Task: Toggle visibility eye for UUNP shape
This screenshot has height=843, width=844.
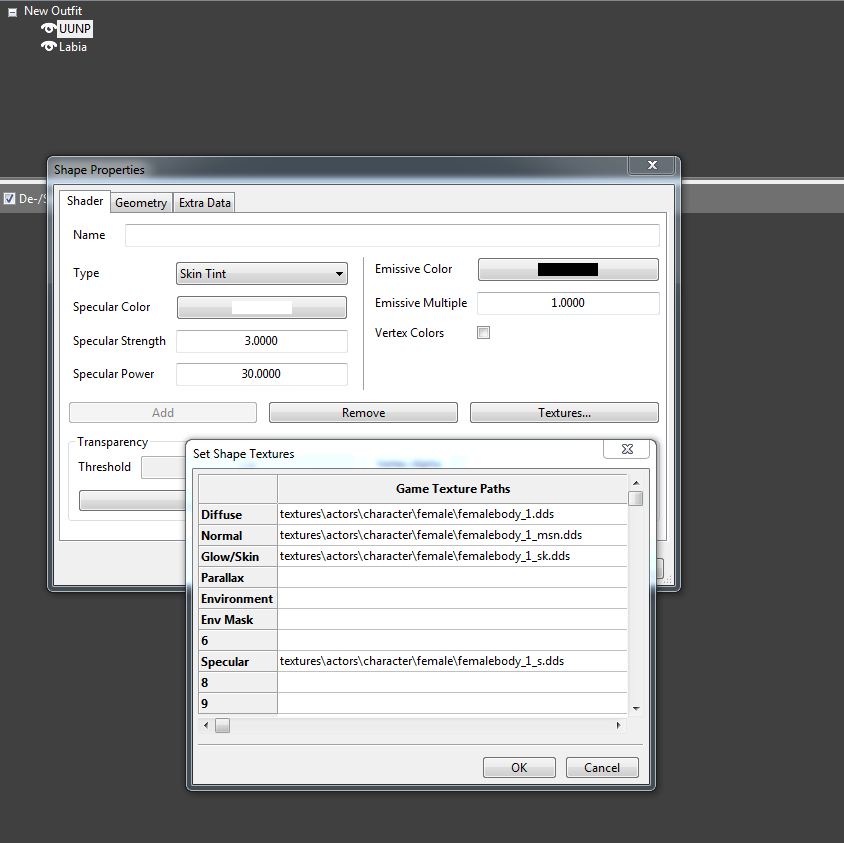Action: (x=48, y=29)
